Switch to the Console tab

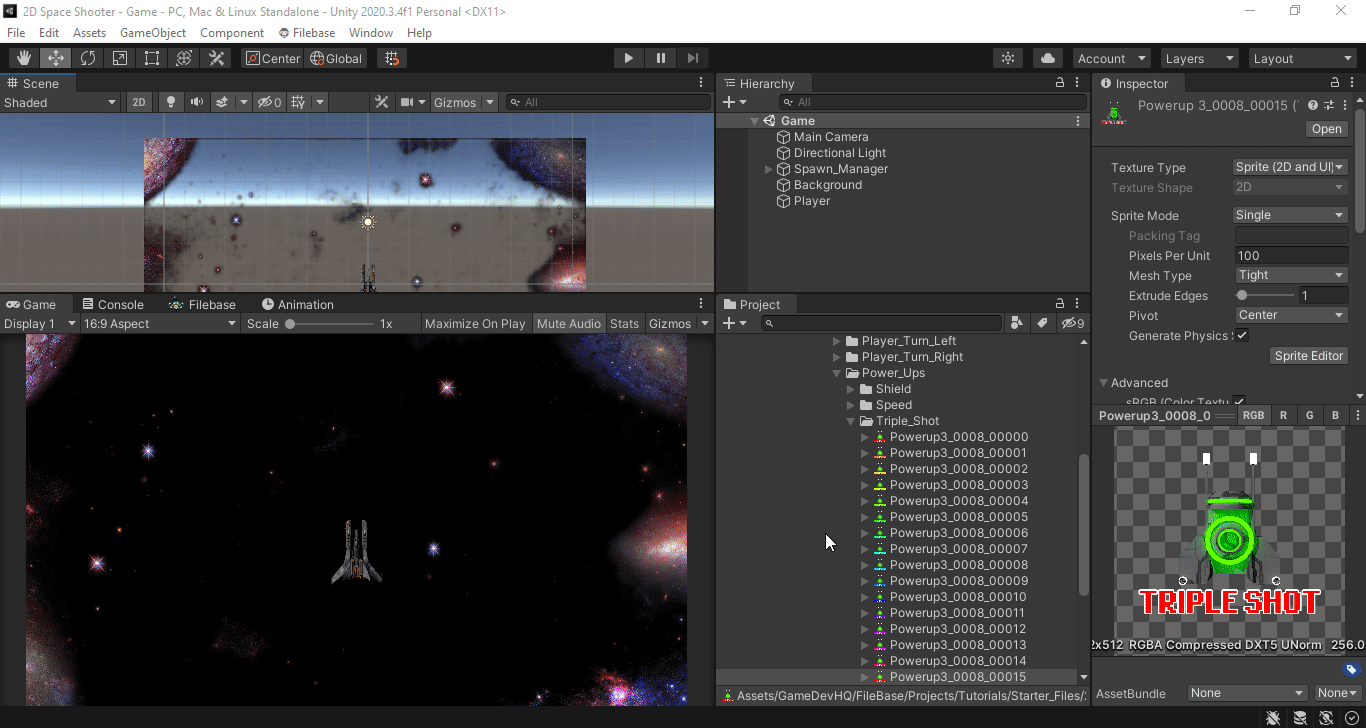pyautogui.click(x=113, y=304)
